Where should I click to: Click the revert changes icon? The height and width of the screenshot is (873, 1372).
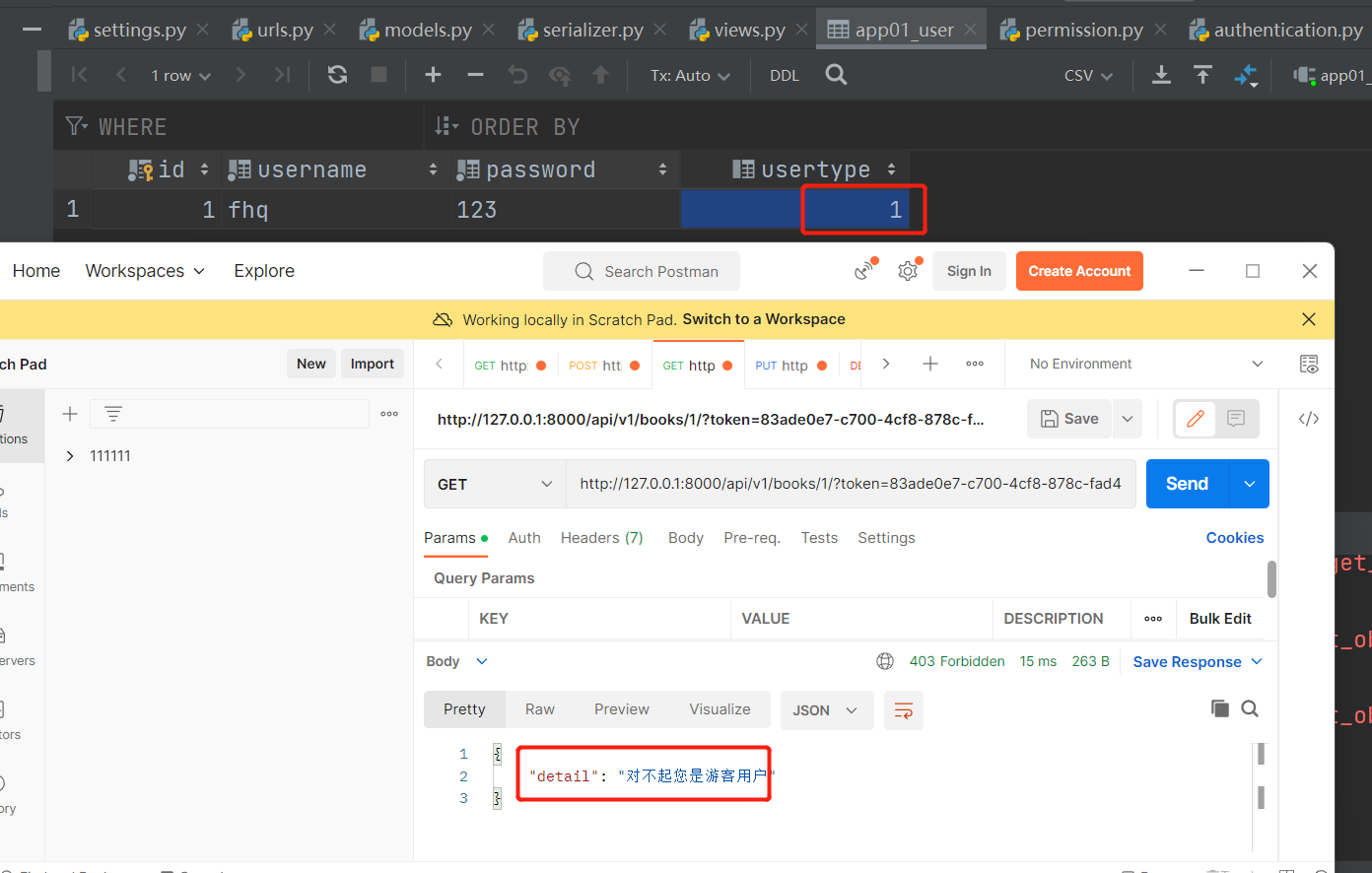pos(517,75)
